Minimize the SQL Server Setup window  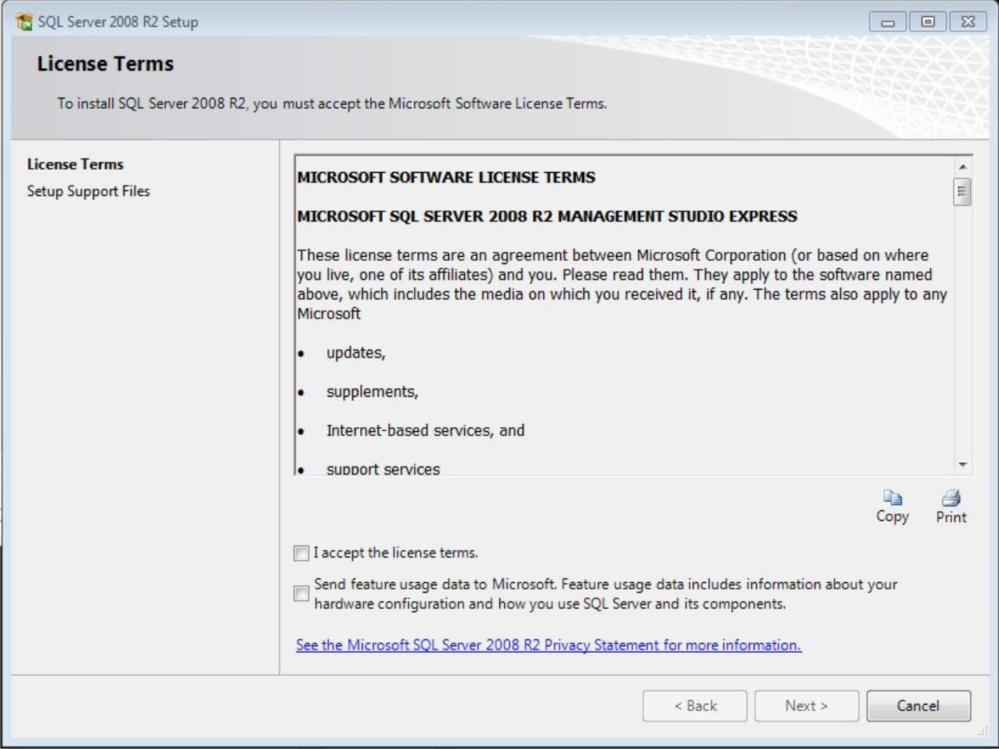click(x=888, y=22)
